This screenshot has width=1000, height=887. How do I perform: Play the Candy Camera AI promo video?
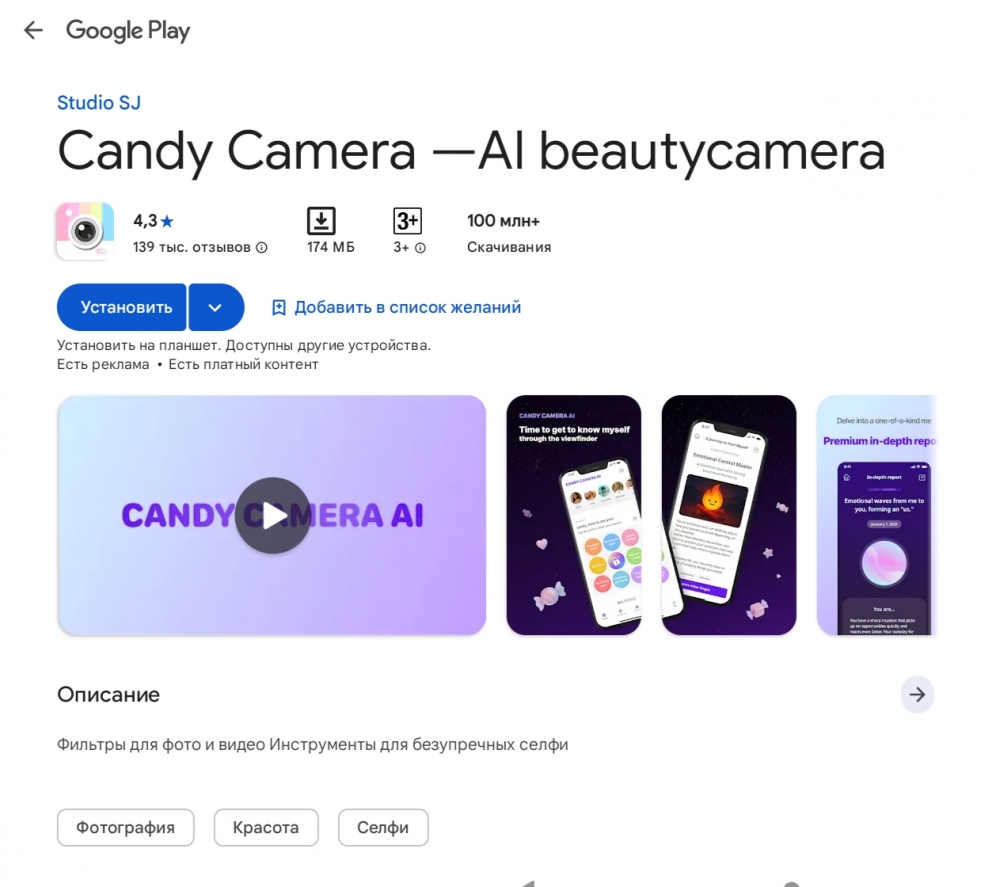click(272, 515)
